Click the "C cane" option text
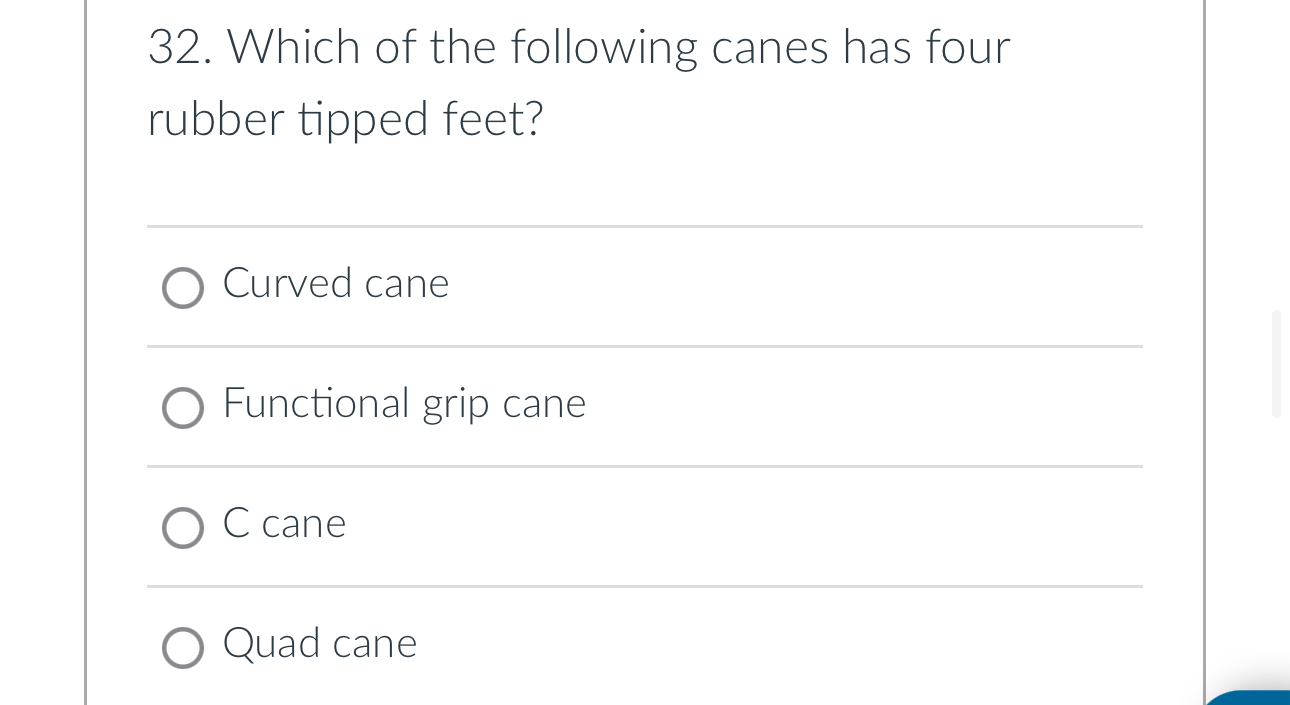The image size is (1290, 705). (284, 523)
